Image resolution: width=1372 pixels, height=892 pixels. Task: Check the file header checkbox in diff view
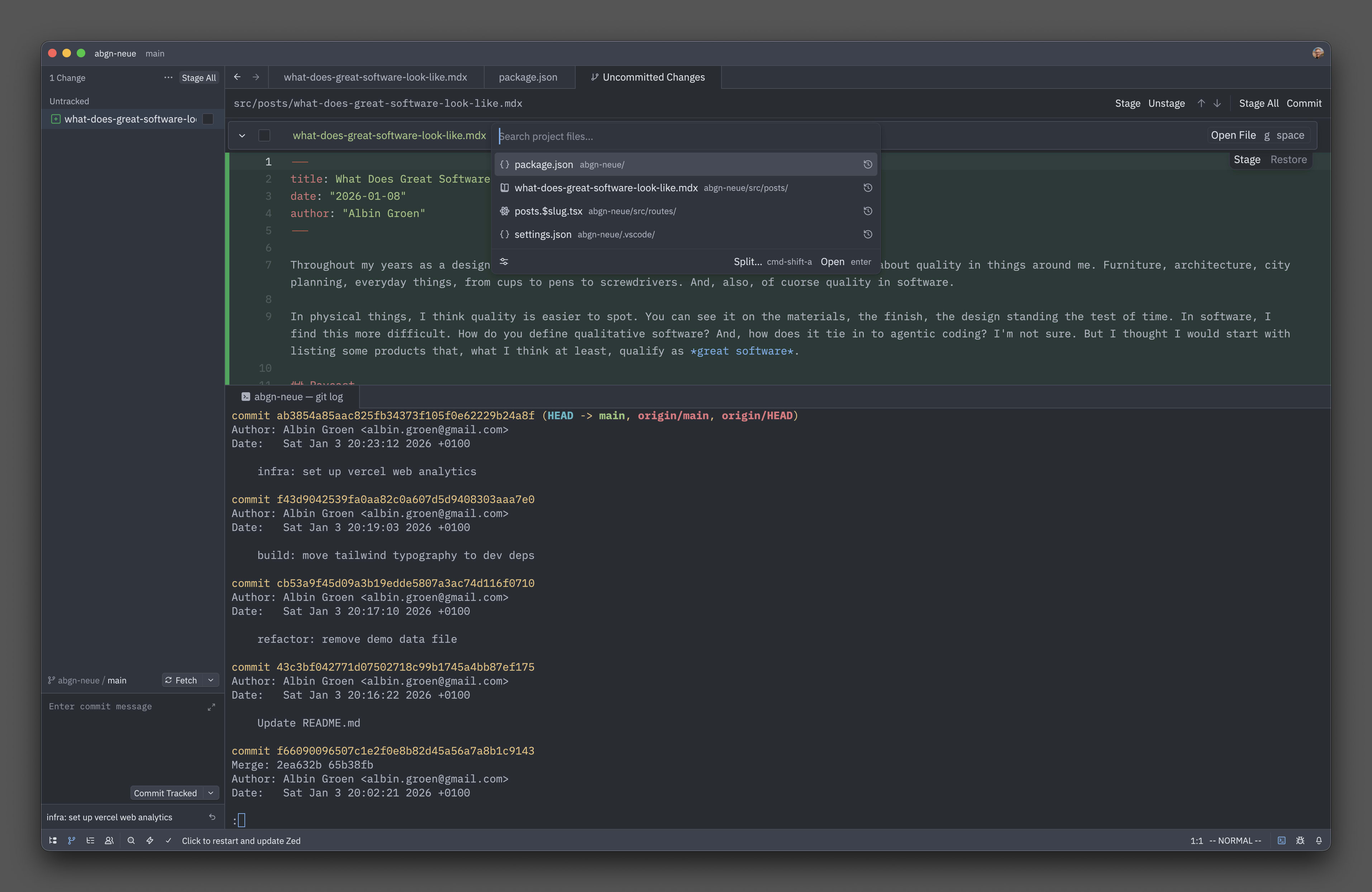click(x=264, y=135)
